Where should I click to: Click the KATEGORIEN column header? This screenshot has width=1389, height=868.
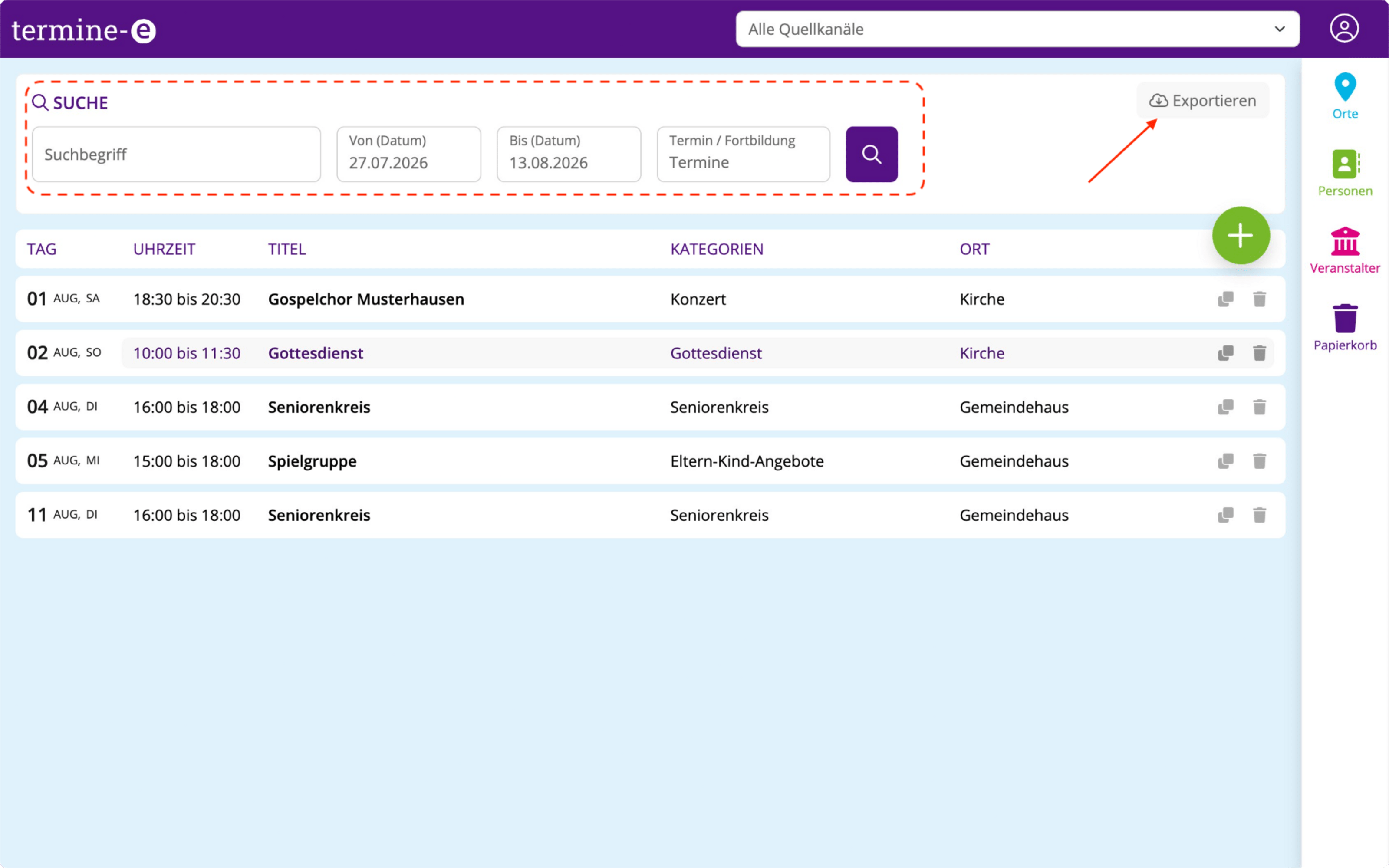[717, 249]
